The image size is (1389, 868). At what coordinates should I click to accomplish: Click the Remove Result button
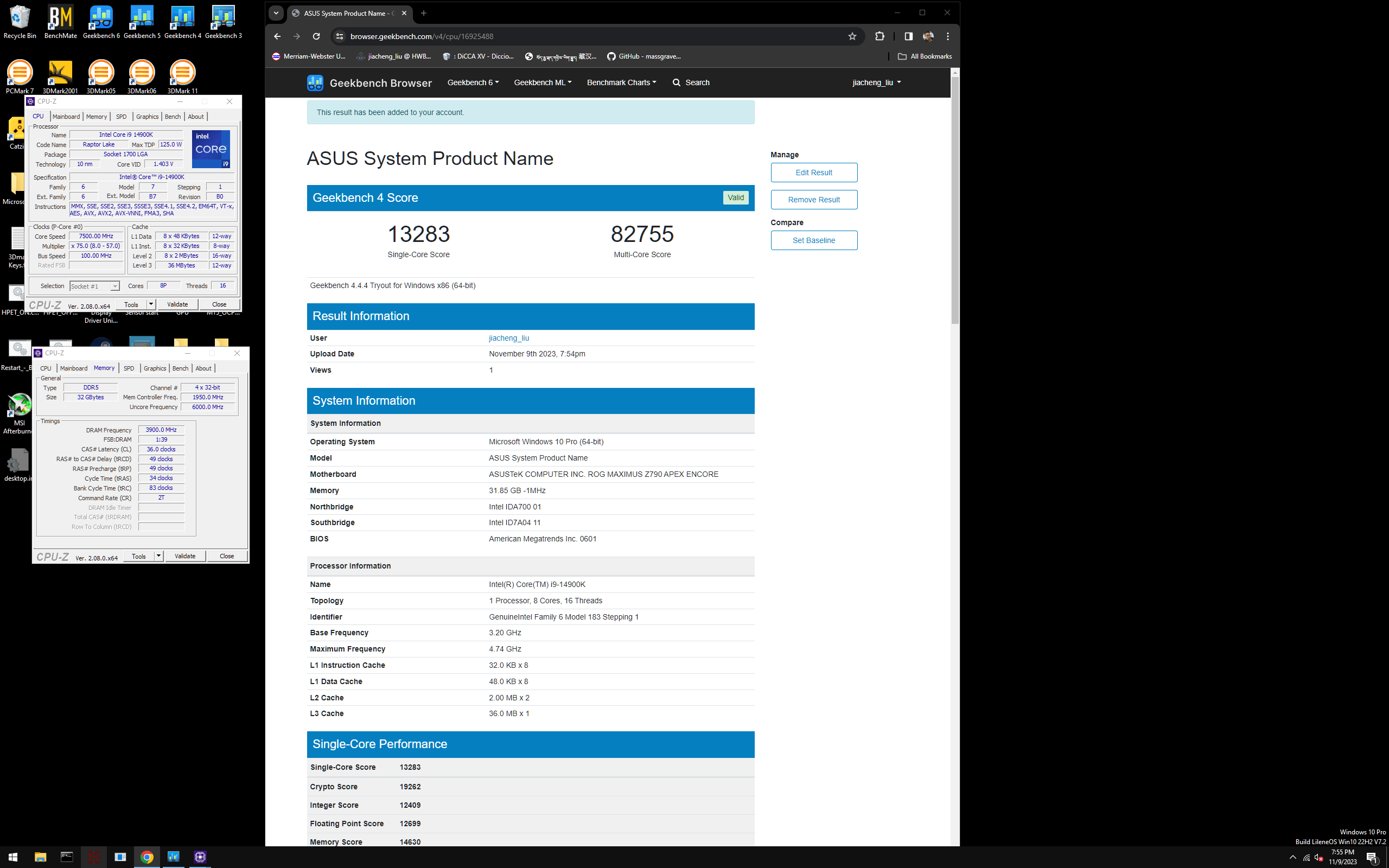tap(813, 199)
